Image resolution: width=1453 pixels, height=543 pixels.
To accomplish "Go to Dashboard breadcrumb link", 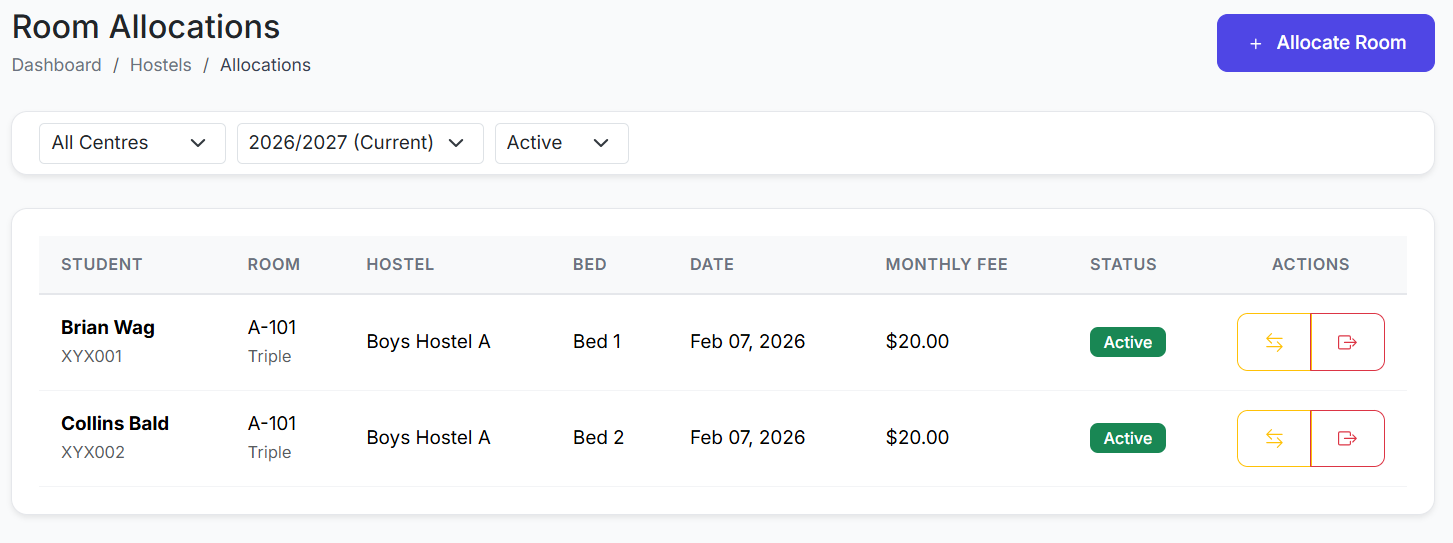I will (x=56, y=65).
